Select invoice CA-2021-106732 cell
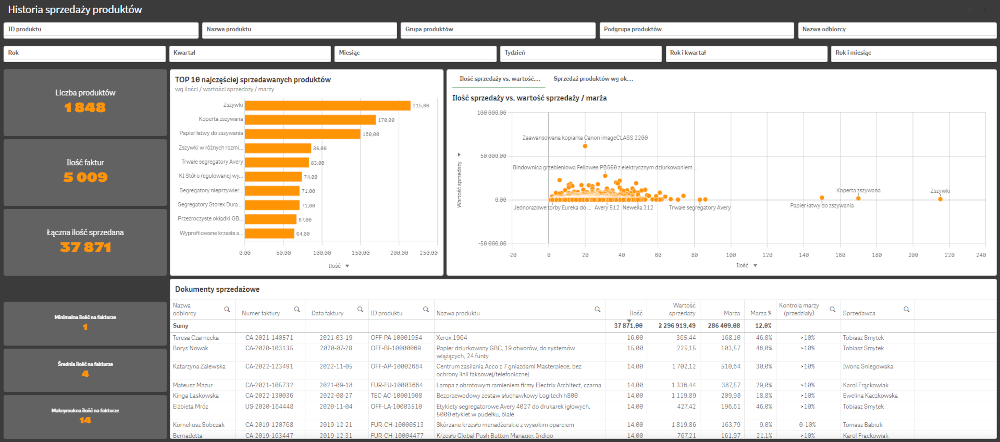This screenshot has width=1000, height=442. (269, 385)
